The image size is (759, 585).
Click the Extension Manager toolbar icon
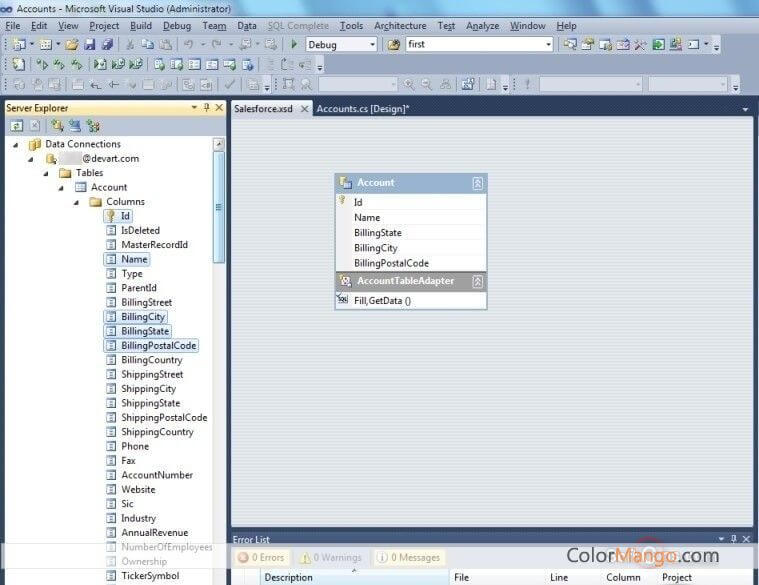676,45
